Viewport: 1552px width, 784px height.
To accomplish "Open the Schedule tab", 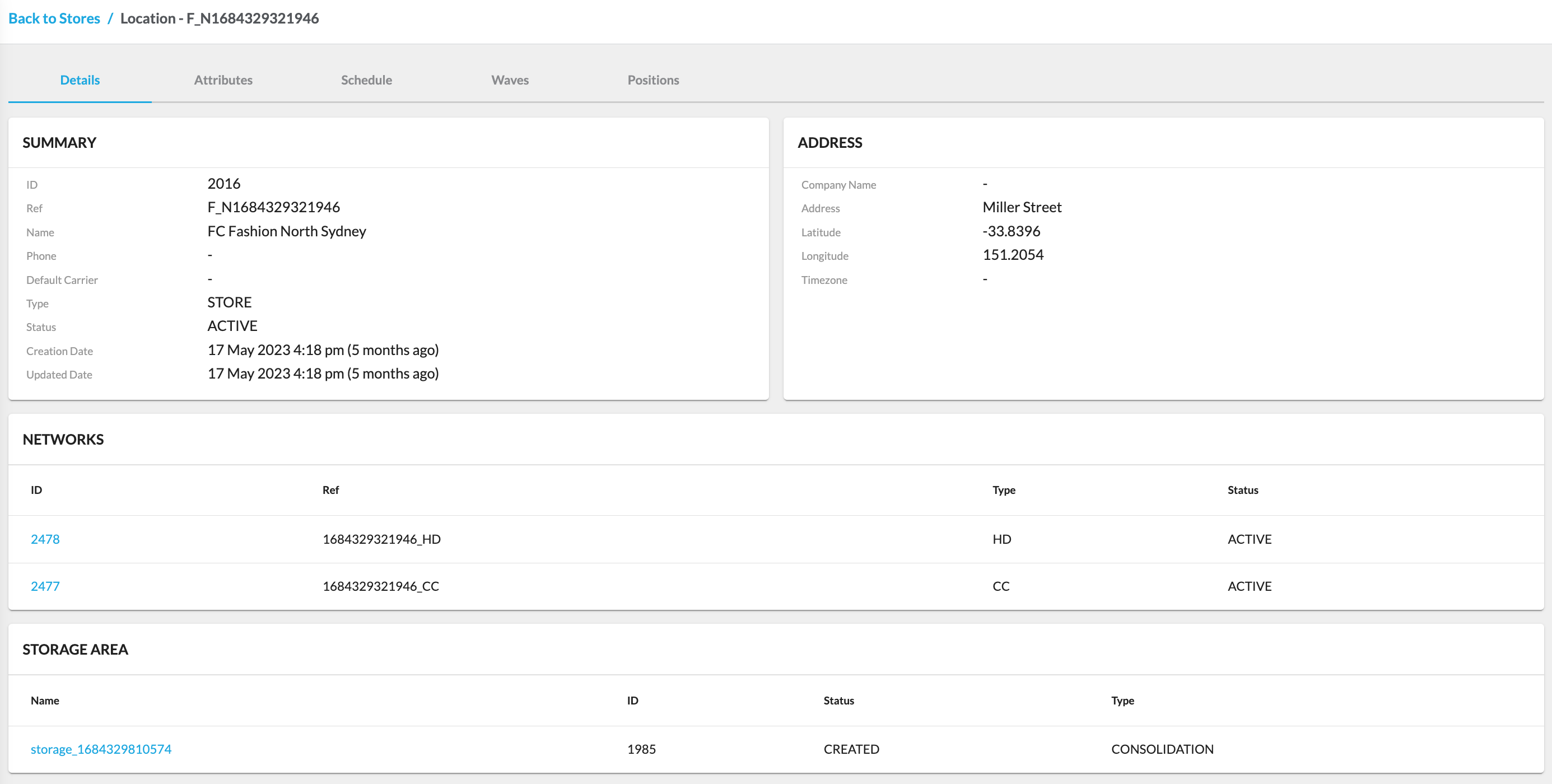I will coord(366,80).
